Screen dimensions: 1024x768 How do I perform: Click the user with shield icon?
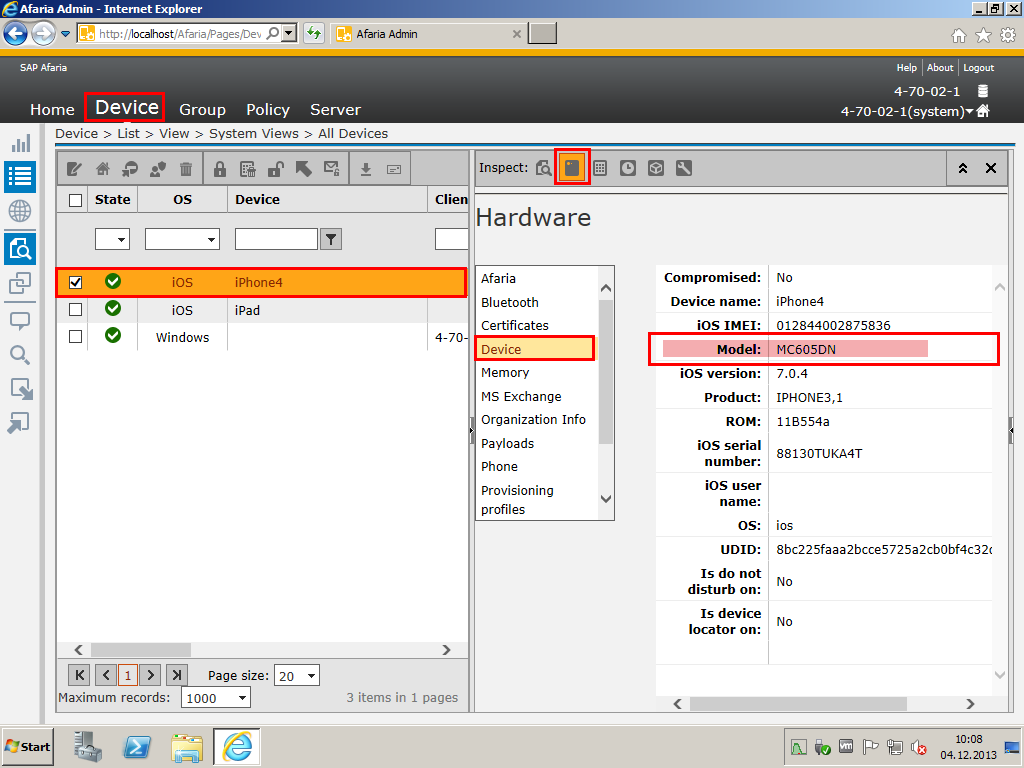157,169
